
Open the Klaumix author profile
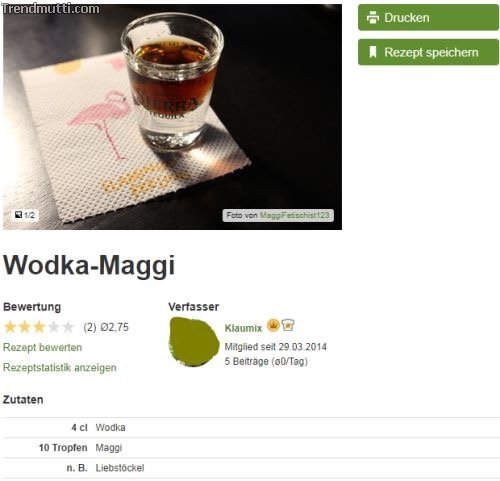(x=243, y=328)
